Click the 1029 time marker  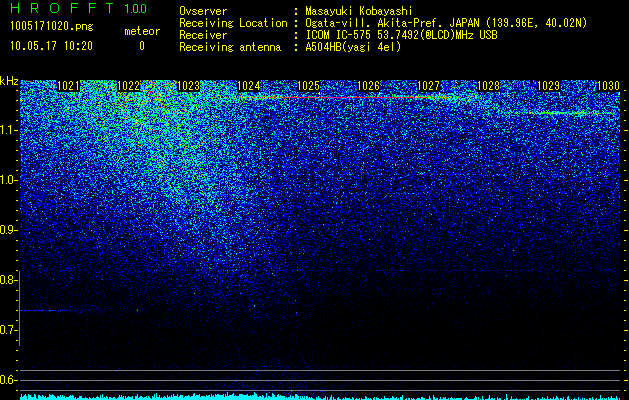(x=548, y=86)
